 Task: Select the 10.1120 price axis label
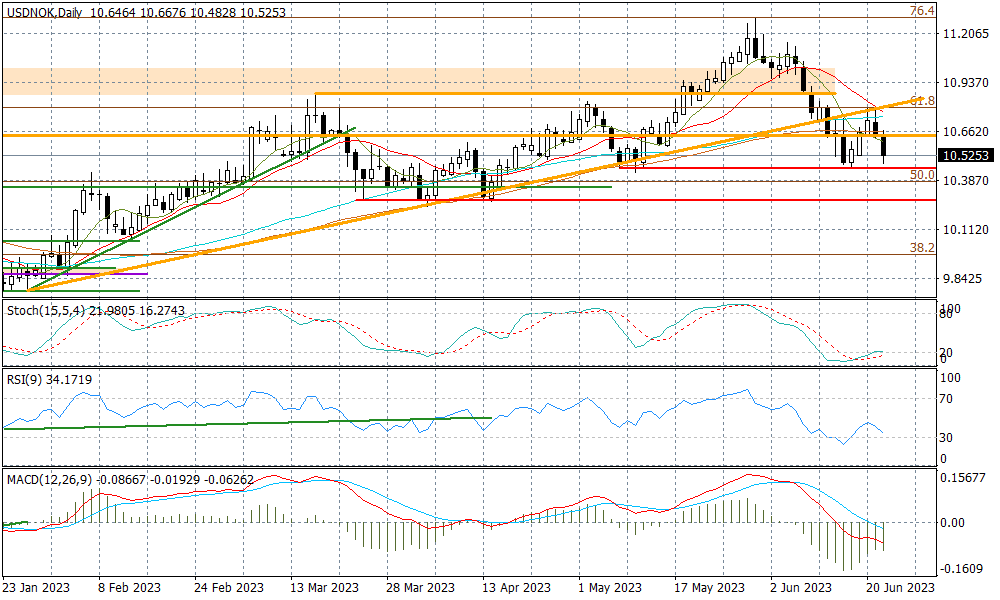pyautogui.click(x=965, y=229)
